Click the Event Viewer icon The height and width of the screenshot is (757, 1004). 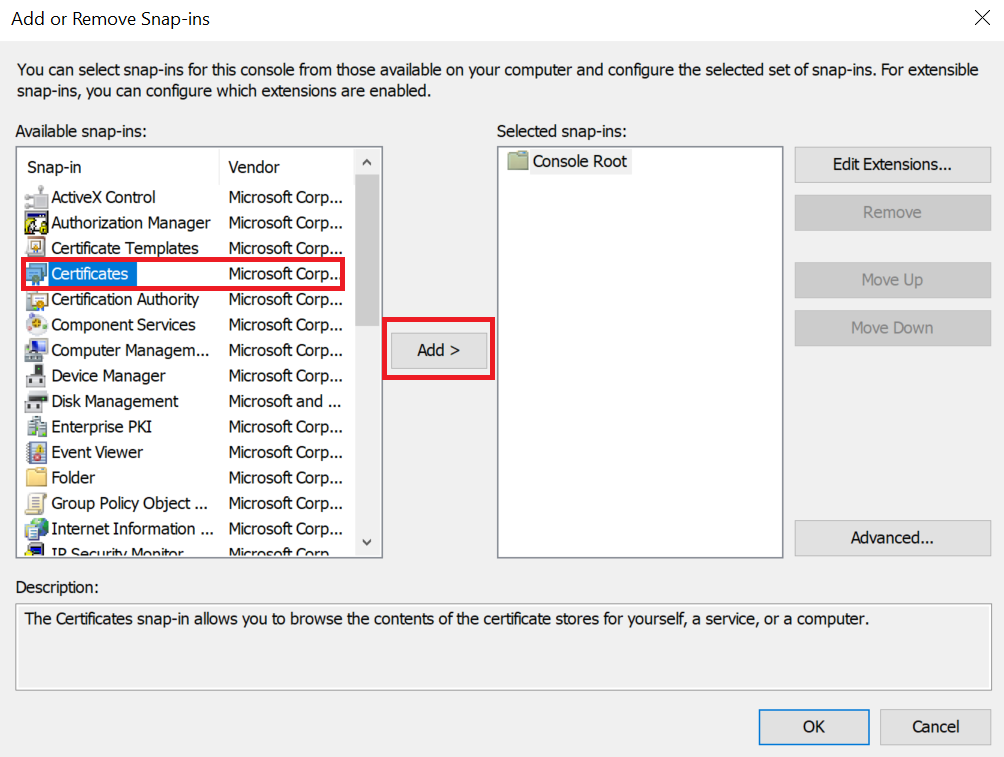(36, 452)
